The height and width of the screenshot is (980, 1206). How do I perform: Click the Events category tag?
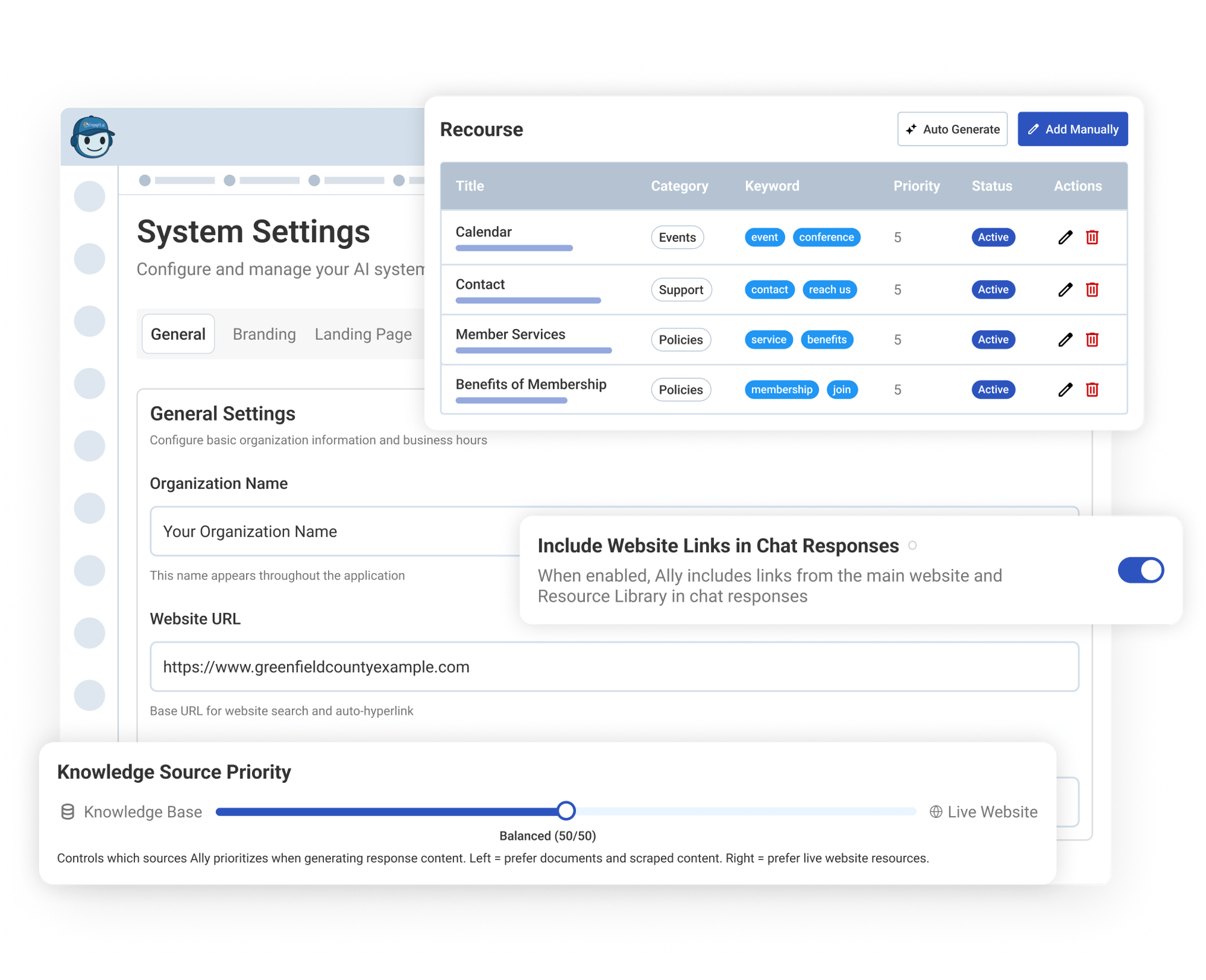point(677,237)
